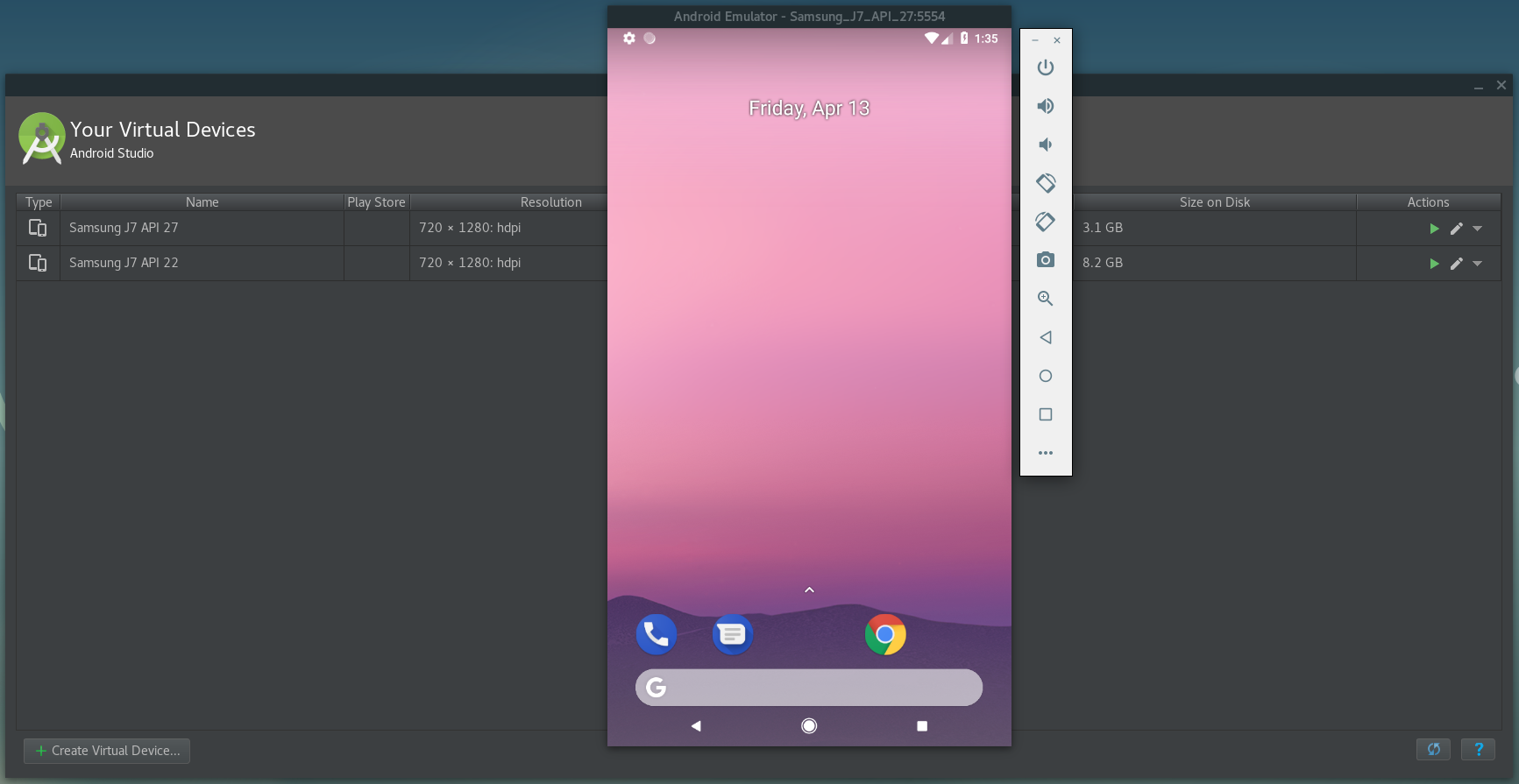
Task: Edit Samsung J7 API 22 with pencil icon
Action: click(x=1456, y=264)
